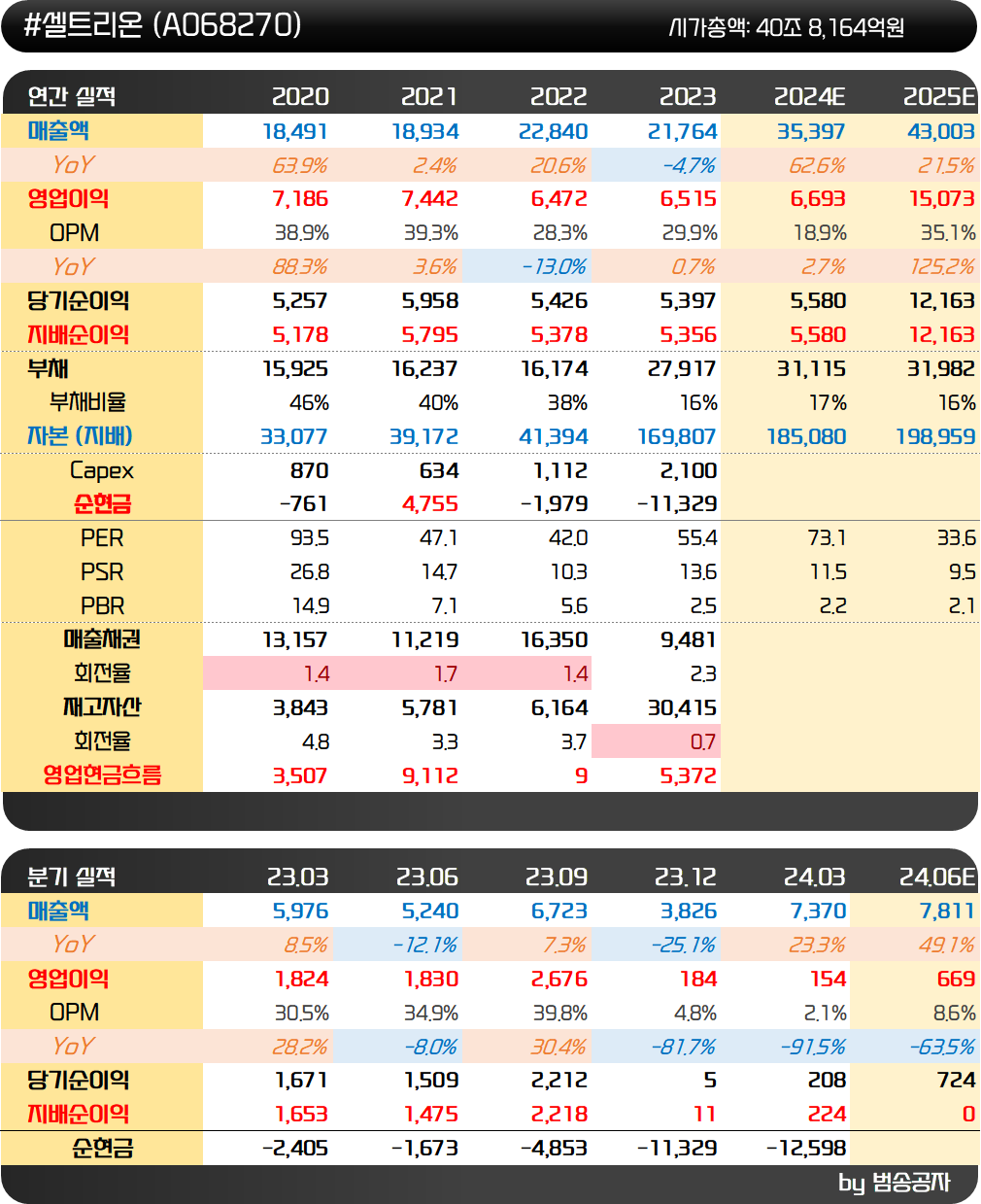This screenshot has height=1204, width=981.
Task: Select net cash value 4,755
Action: pyautogui.click(x=430, y=503)
